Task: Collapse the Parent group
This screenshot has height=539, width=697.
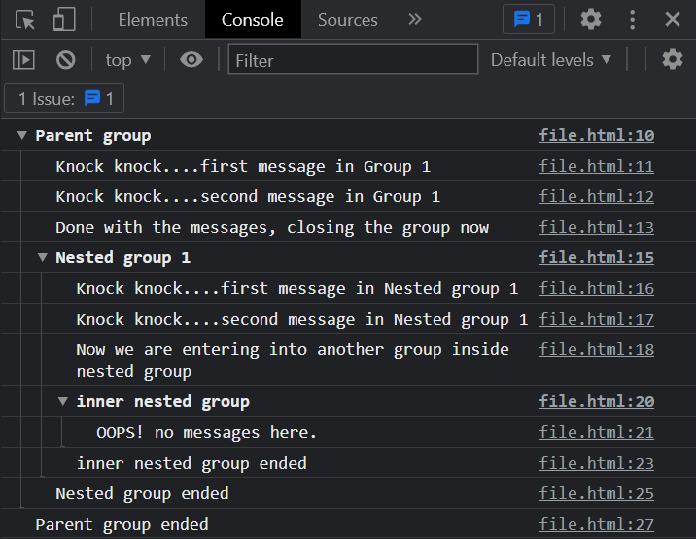Action: click(x=22, y=136)
